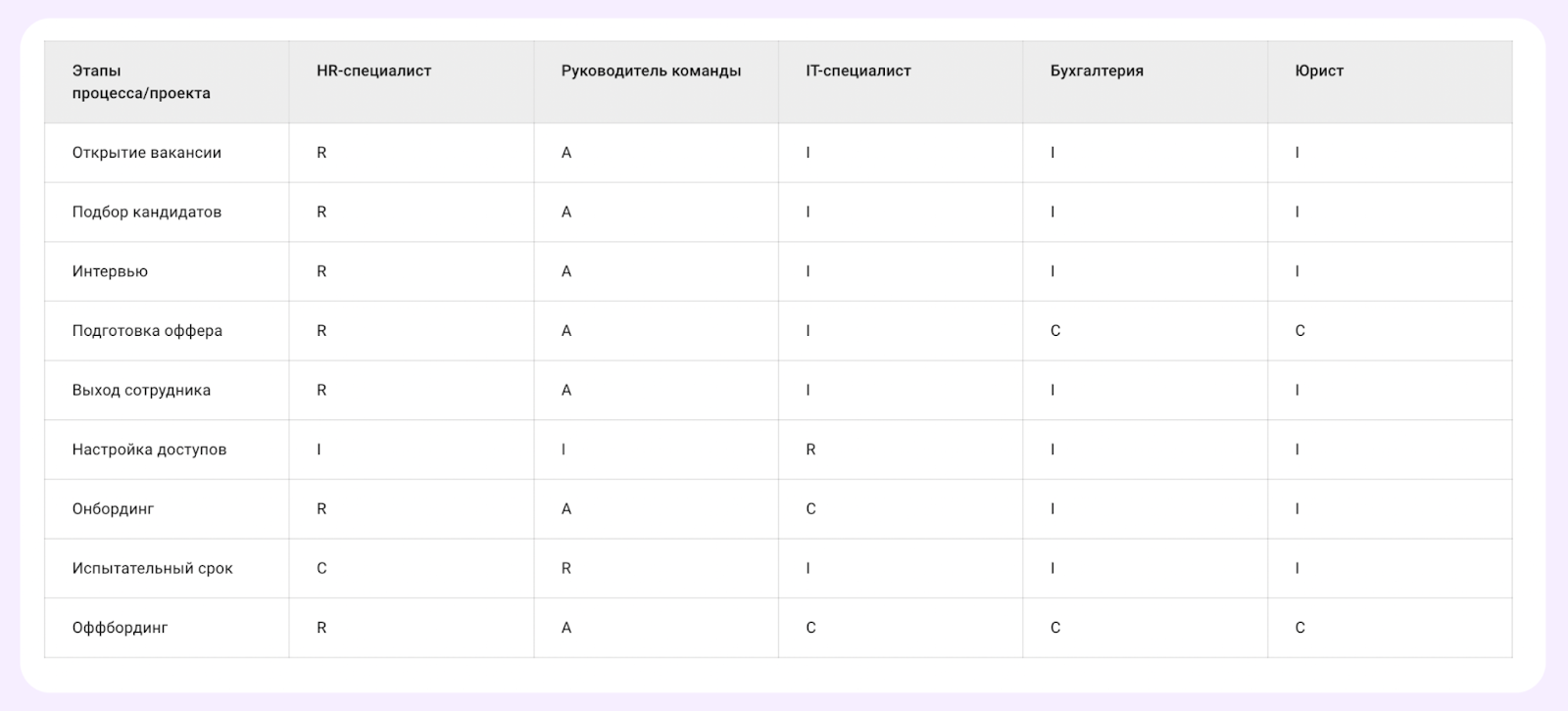This screenshot has height=711, width=1568.
Task: Select the "Испытательный срок" row label
Action: [152, 568]
